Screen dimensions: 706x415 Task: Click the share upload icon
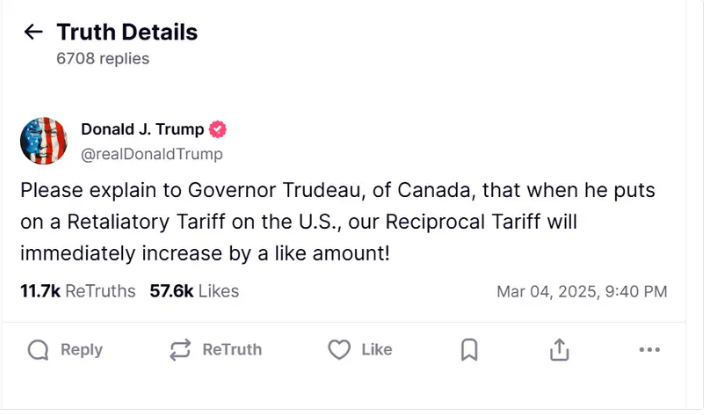point(560,350)
